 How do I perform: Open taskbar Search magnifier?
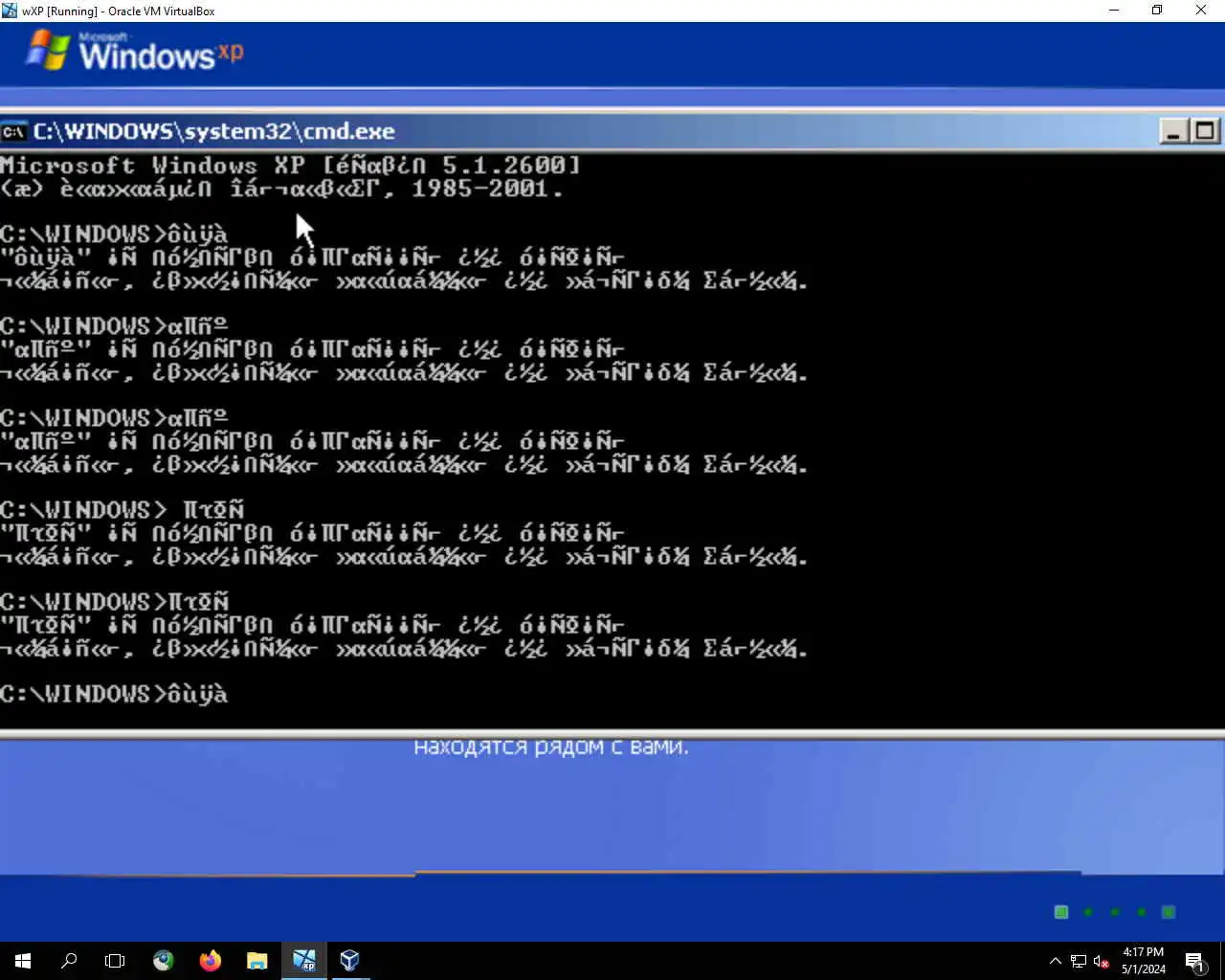69,960
